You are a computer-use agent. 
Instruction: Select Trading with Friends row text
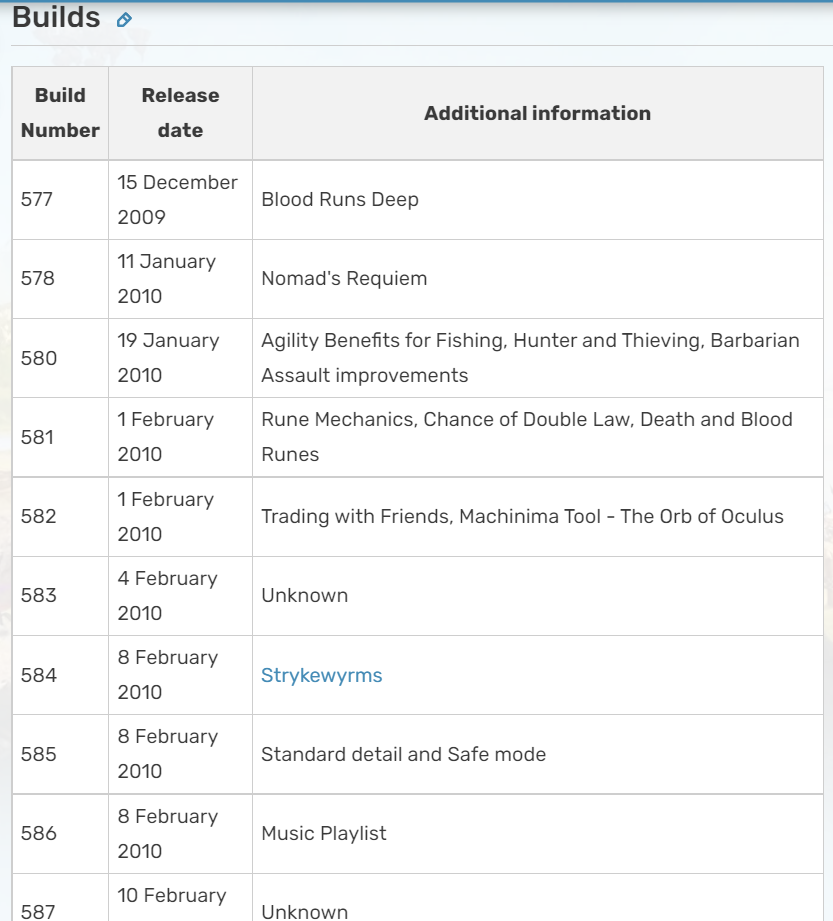(522, 516)
